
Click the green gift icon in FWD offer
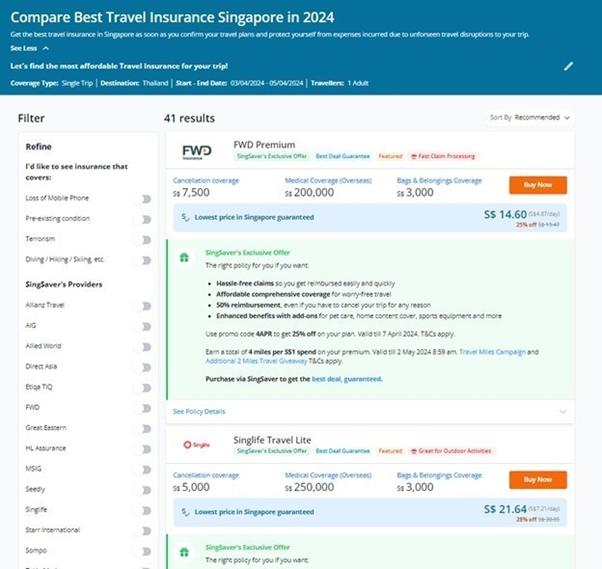(183, 256)
